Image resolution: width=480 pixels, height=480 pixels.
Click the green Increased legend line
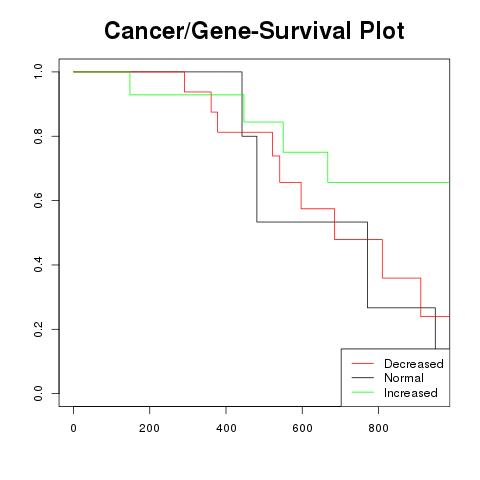tap(363, 392)
